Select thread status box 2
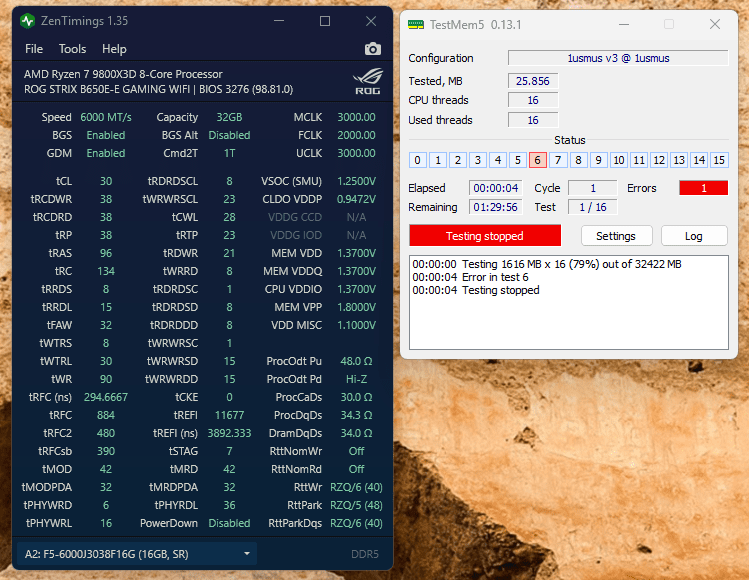The height and width of the screenshot is (580, 749). [458, 160]
